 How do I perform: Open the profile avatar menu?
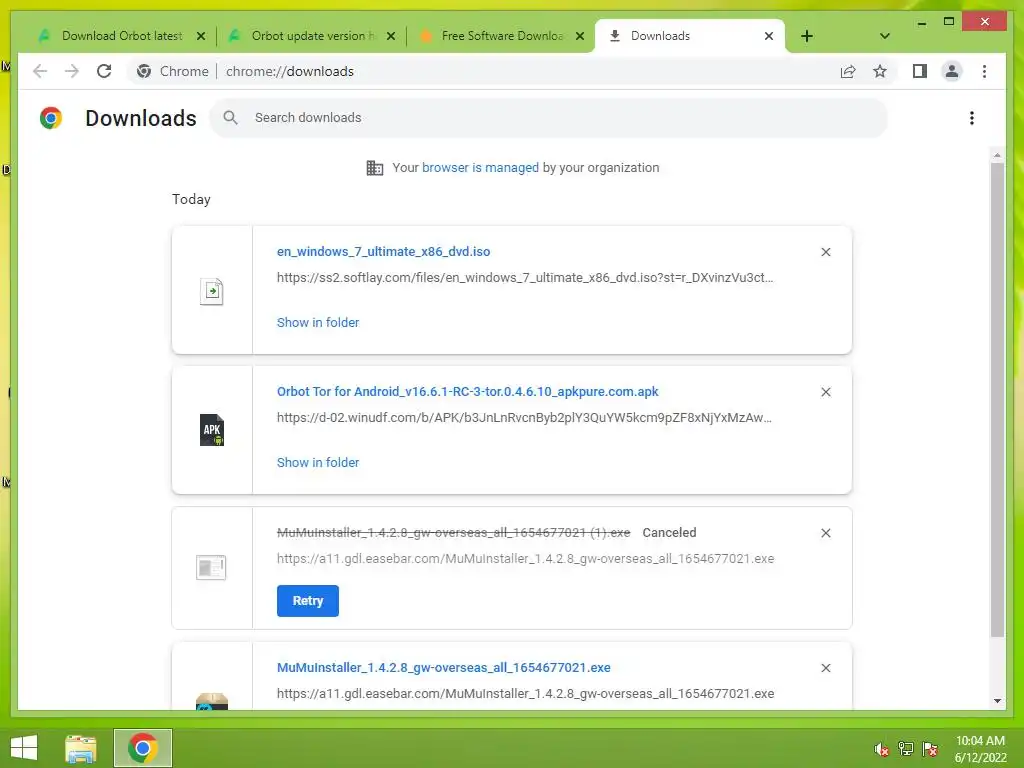pos(952,71)
